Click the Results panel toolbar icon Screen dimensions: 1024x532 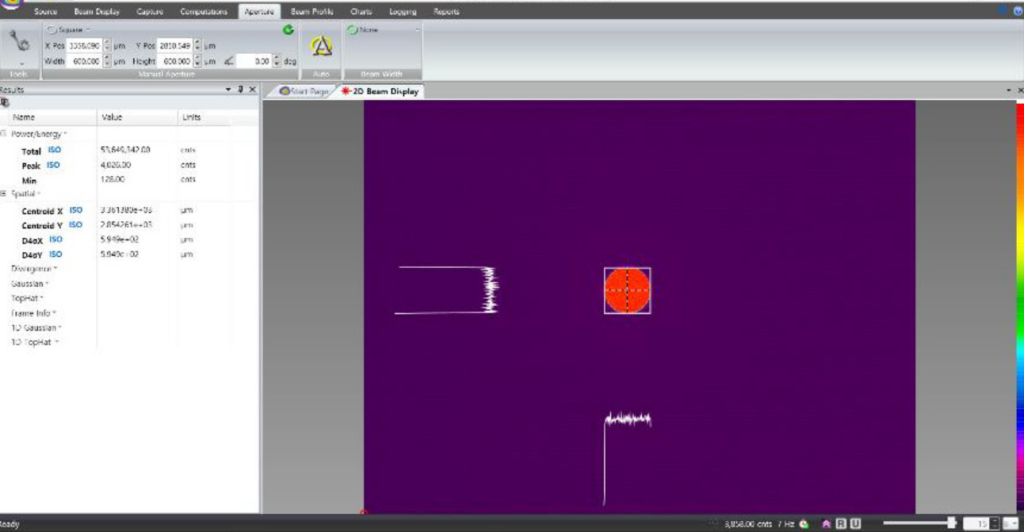point(5,103)
